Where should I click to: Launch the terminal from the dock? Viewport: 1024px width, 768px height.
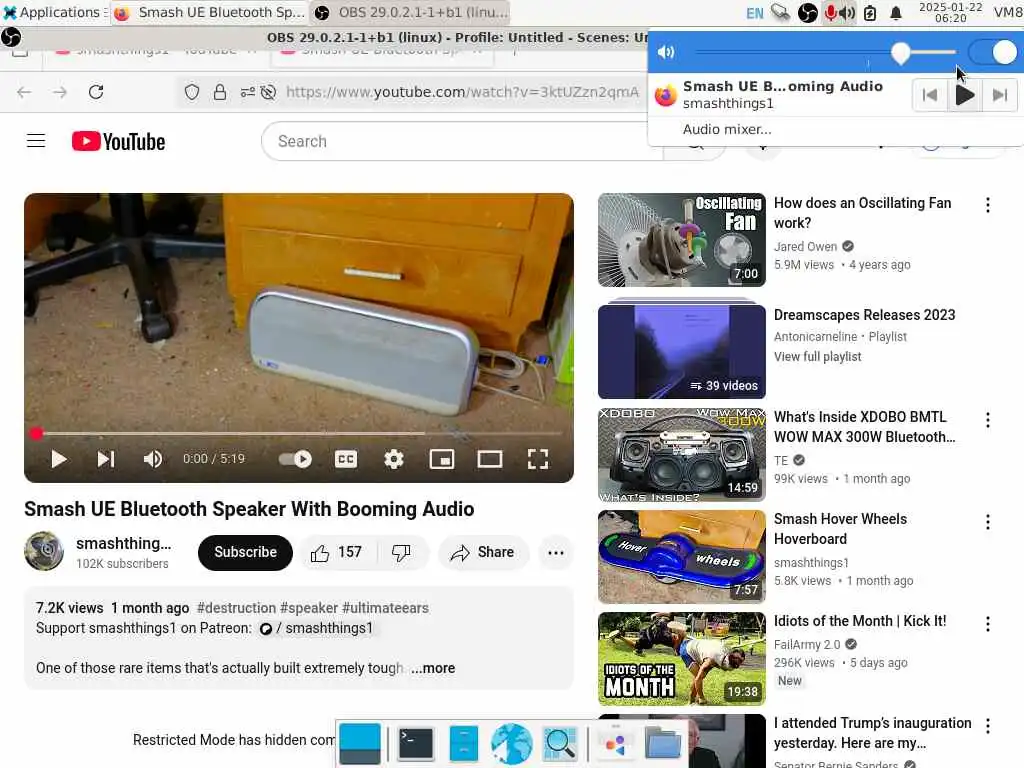(x=416, y=744)
